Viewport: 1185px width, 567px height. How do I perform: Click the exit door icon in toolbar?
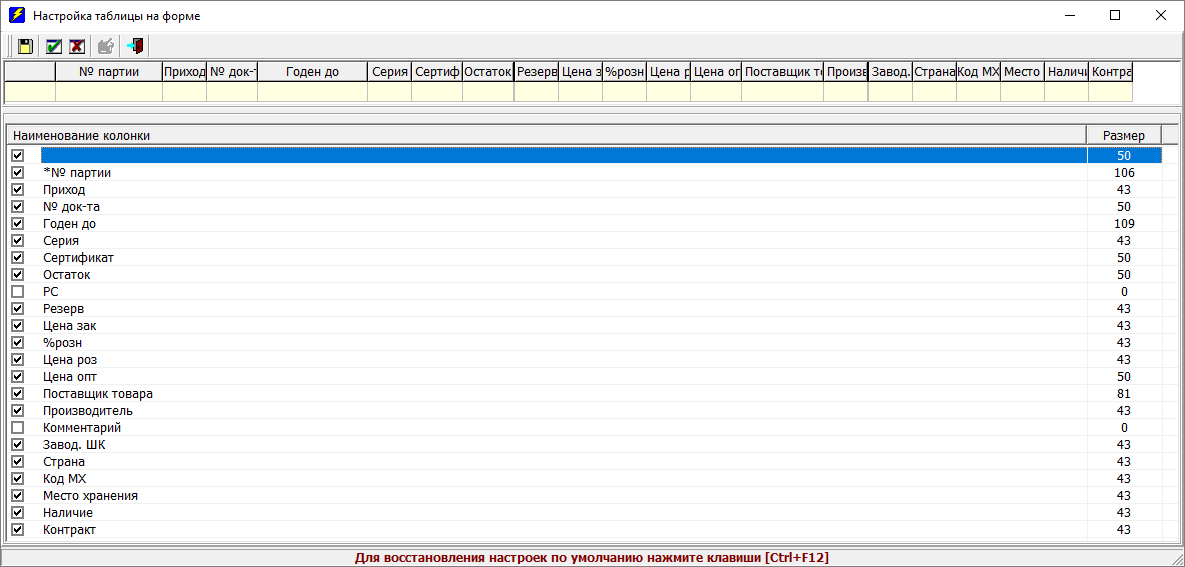136,46
